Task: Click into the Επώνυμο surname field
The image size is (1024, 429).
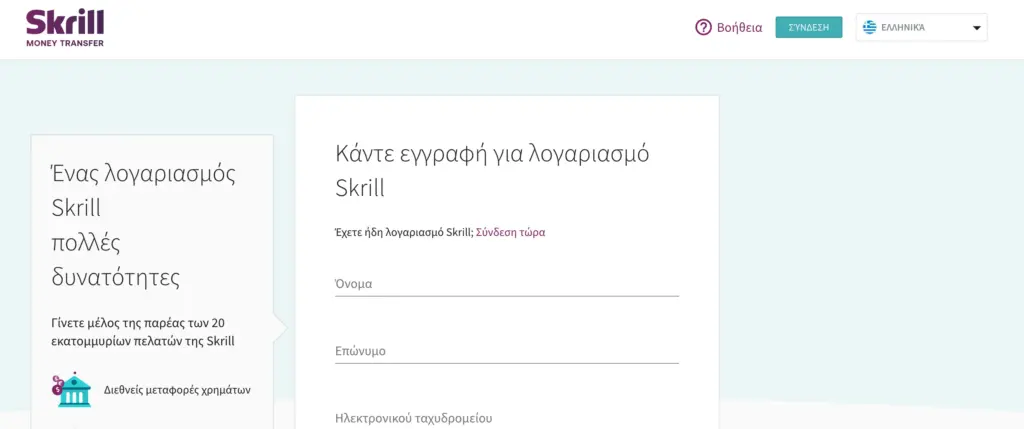Action: 506,351
